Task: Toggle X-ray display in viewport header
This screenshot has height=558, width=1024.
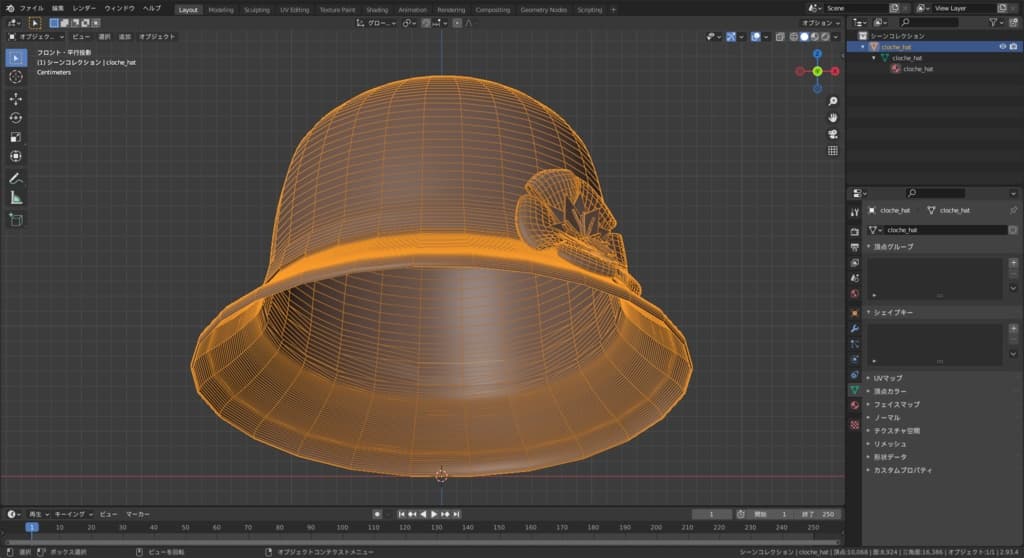Action: pyautogui.click(x=780, y=37)
